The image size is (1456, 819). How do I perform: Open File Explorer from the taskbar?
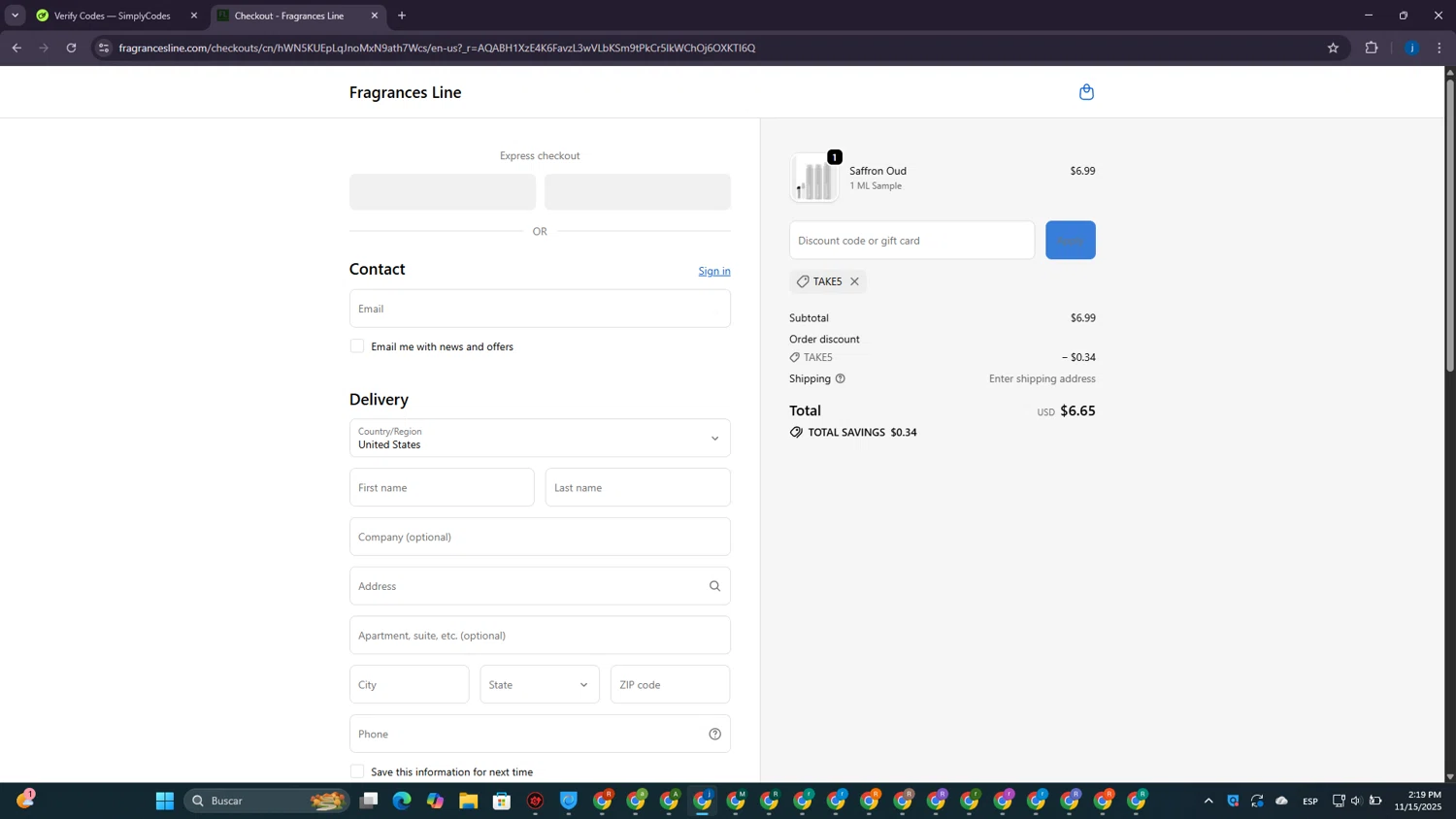click(x=469, y=801)
